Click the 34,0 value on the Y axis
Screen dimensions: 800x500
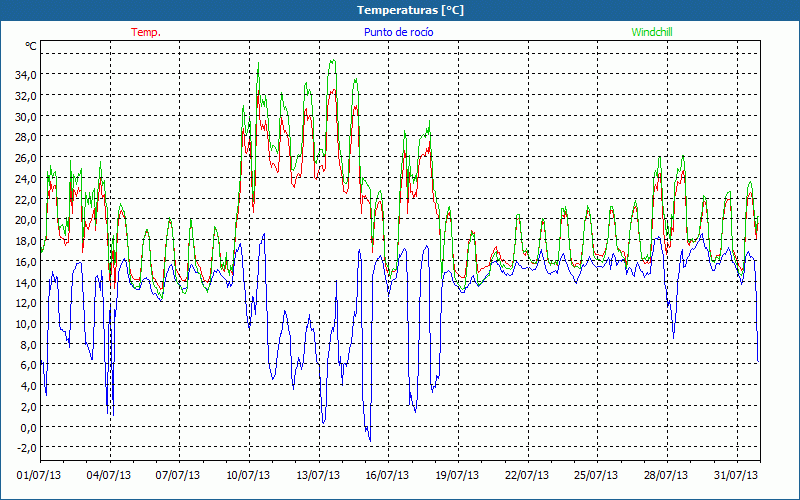click(x=26, y=75)
